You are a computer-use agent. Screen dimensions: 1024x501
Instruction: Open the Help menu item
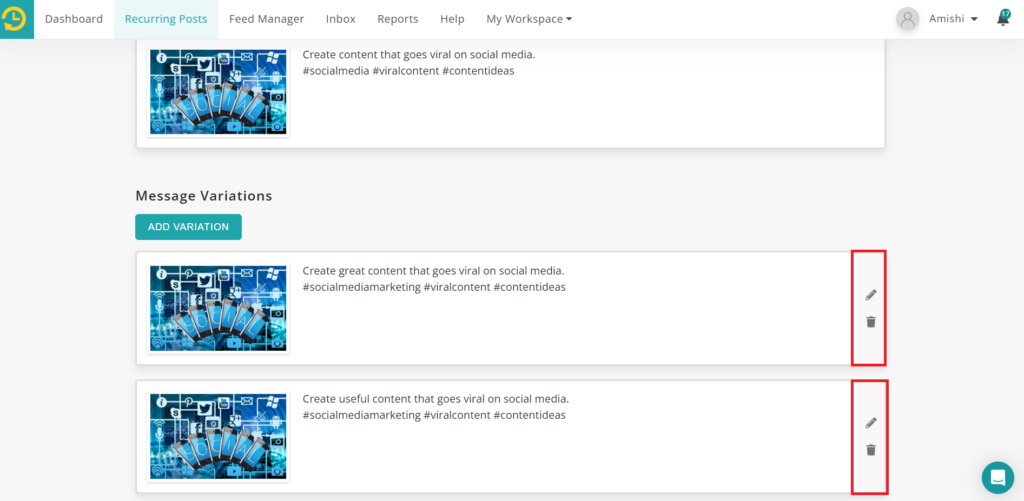pyautogui.click(x=452, y=19)
